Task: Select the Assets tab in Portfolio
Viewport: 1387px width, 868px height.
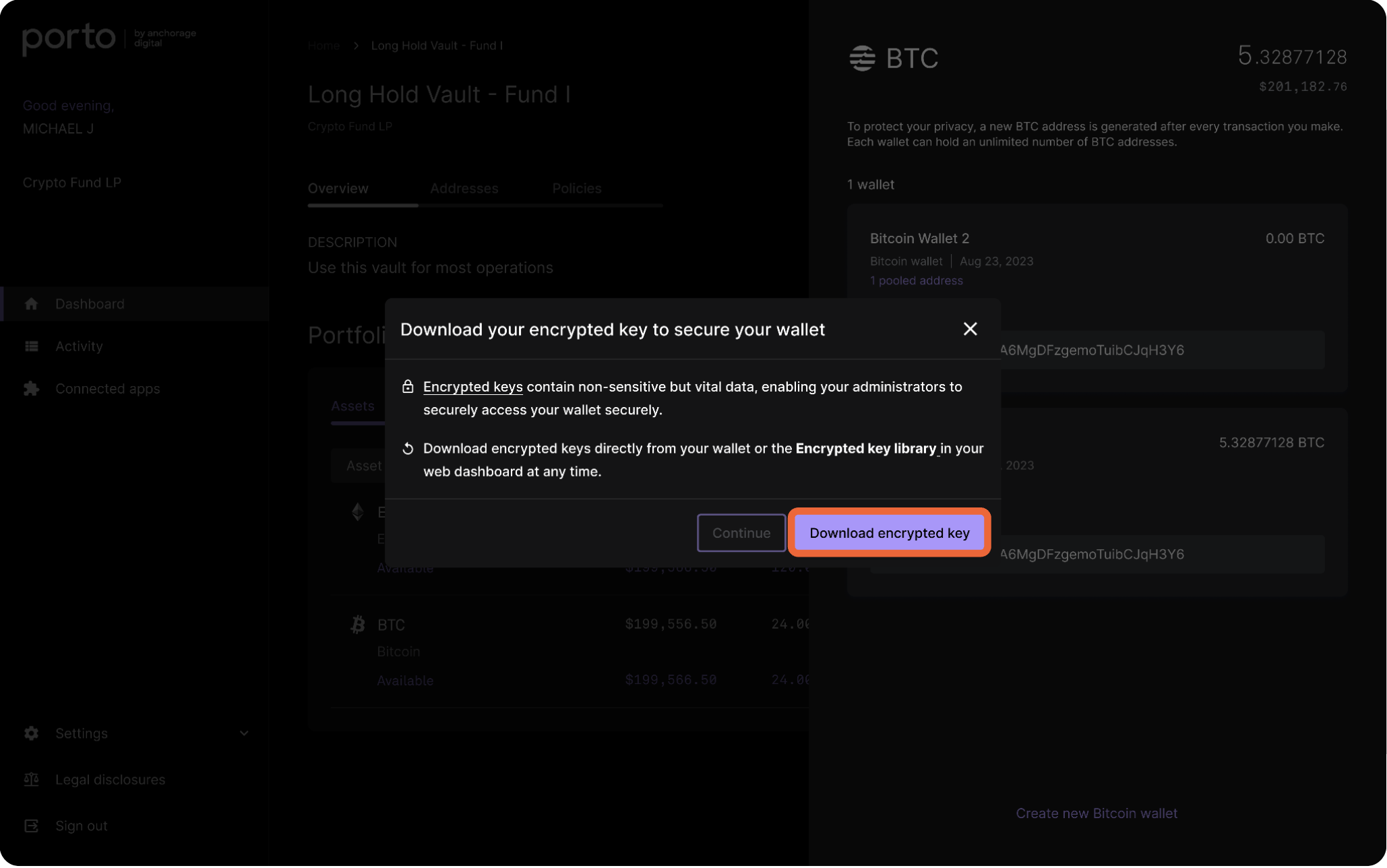Action: tap(352, 406)
